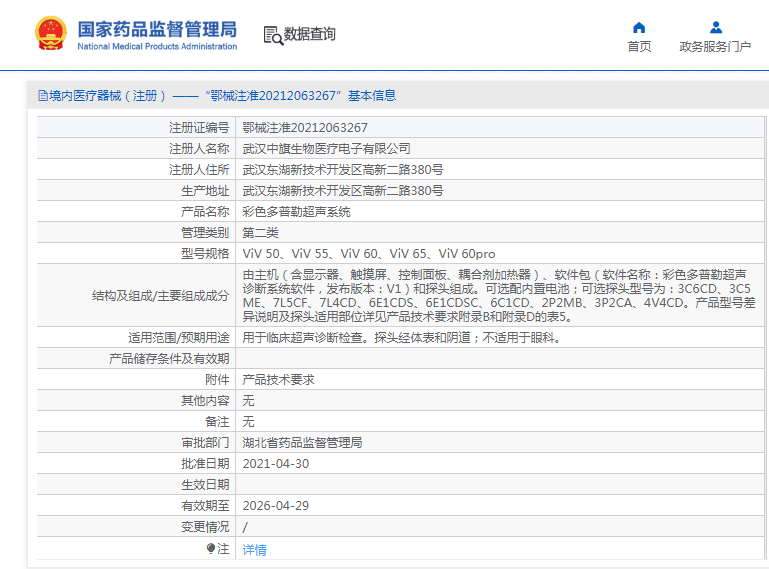
Task: Click the house-shaped 首页 icon
Action: coord(639,27)
